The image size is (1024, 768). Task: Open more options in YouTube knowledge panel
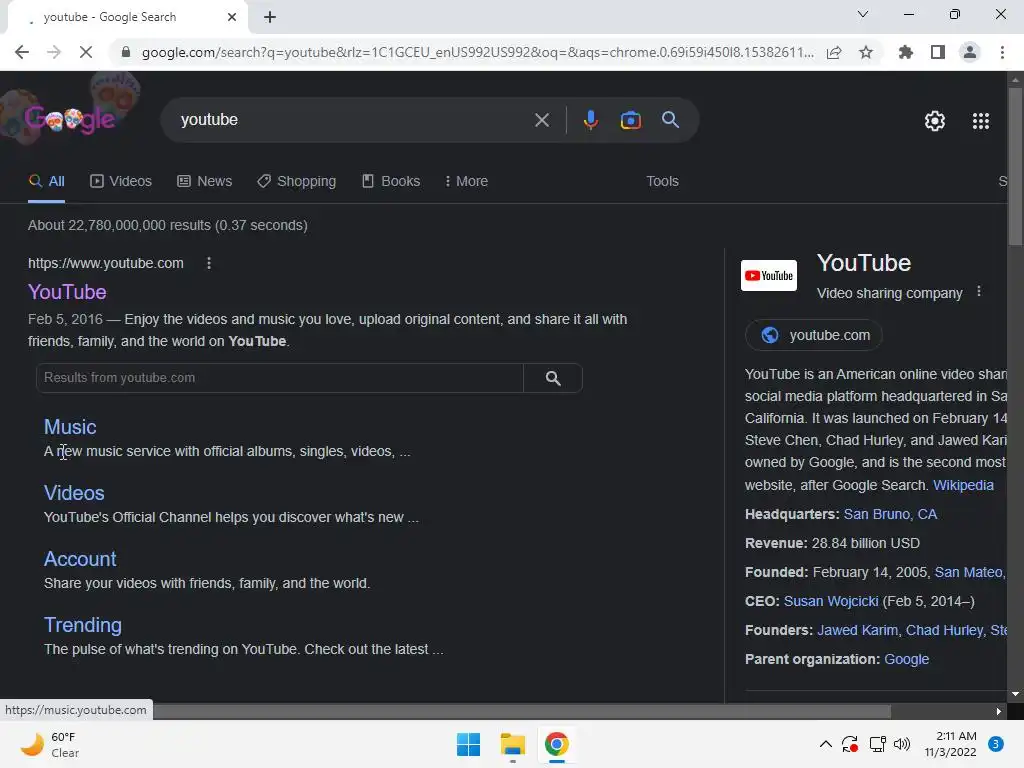coord(978,292)
